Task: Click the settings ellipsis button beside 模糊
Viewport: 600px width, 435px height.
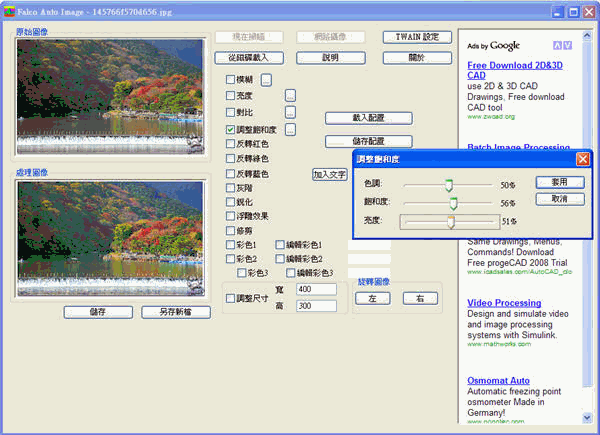Action: (267, 79)
